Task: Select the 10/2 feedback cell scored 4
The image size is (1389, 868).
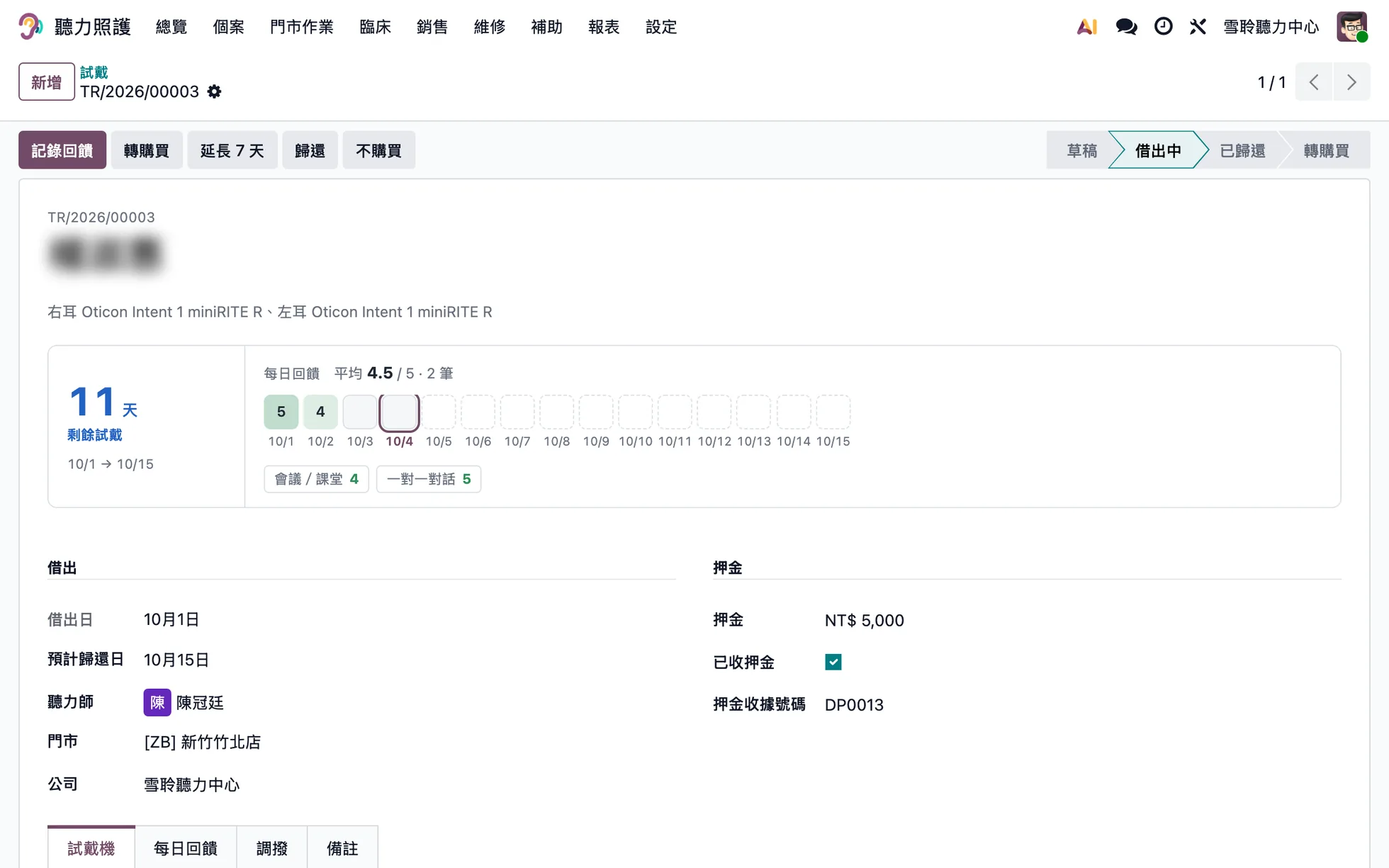Action: point(320,412)
